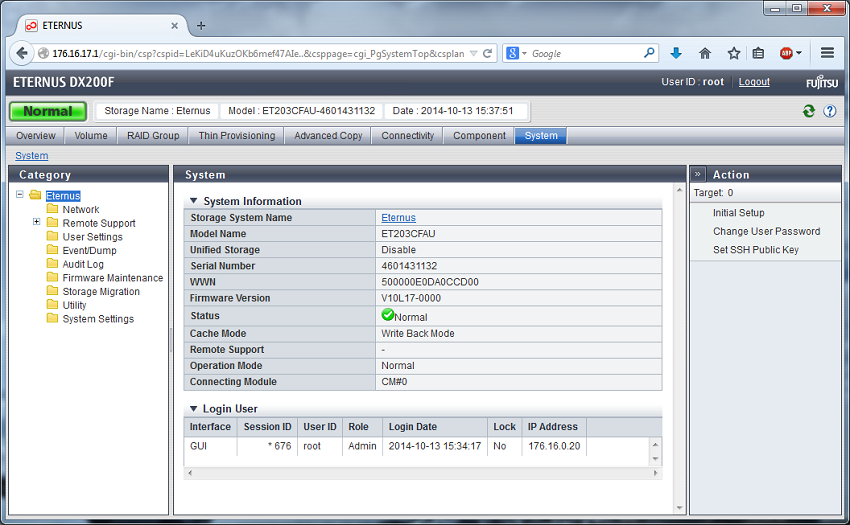Image resolution: width=850 pixels, height=525 pixels.
Task: Select Eternus in the category tree
Action: [x=63, y=196]
